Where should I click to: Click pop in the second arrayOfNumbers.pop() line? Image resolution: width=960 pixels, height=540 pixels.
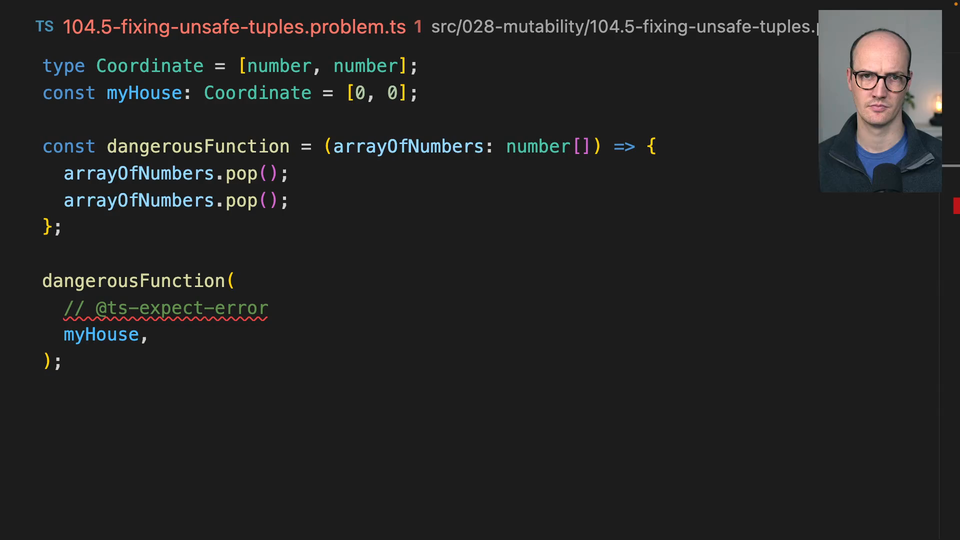[241, 201]
